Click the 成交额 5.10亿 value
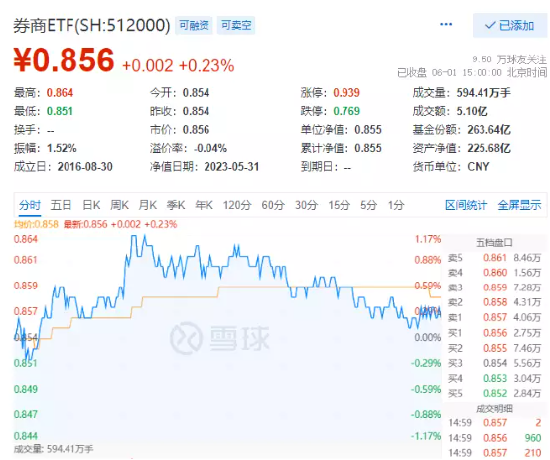Viewport: 550px width, 460px height. [x=472, y=111]
